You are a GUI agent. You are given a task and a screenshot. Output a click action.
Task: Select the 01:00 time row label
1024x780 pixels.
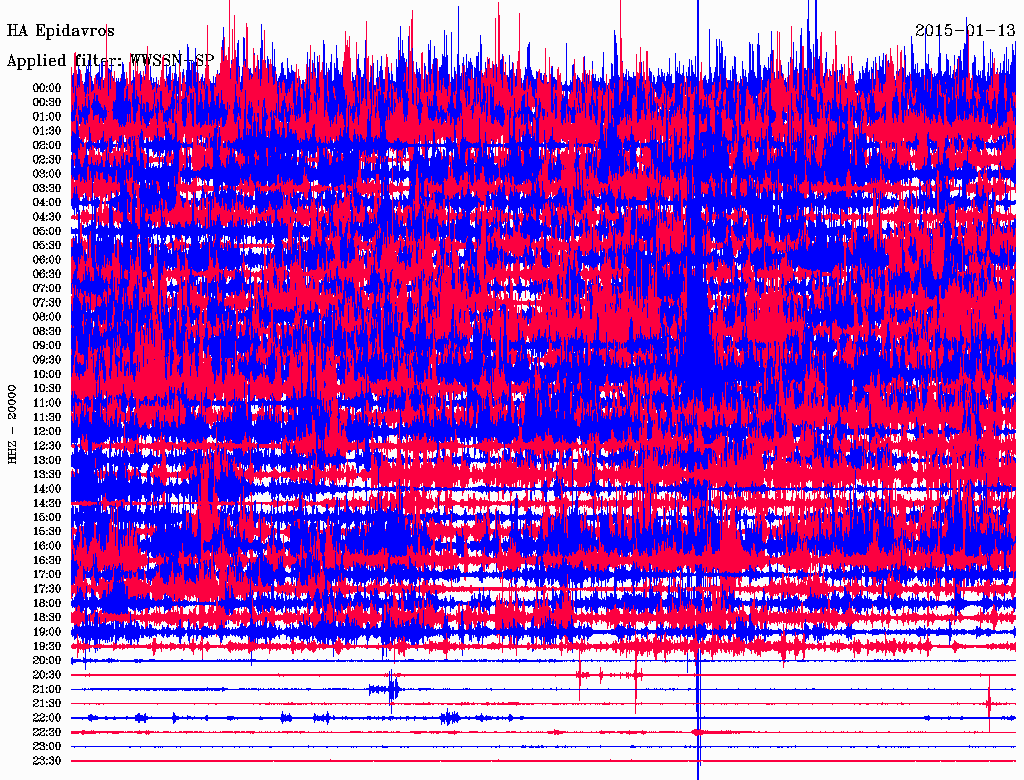click(x=47, y=117)
